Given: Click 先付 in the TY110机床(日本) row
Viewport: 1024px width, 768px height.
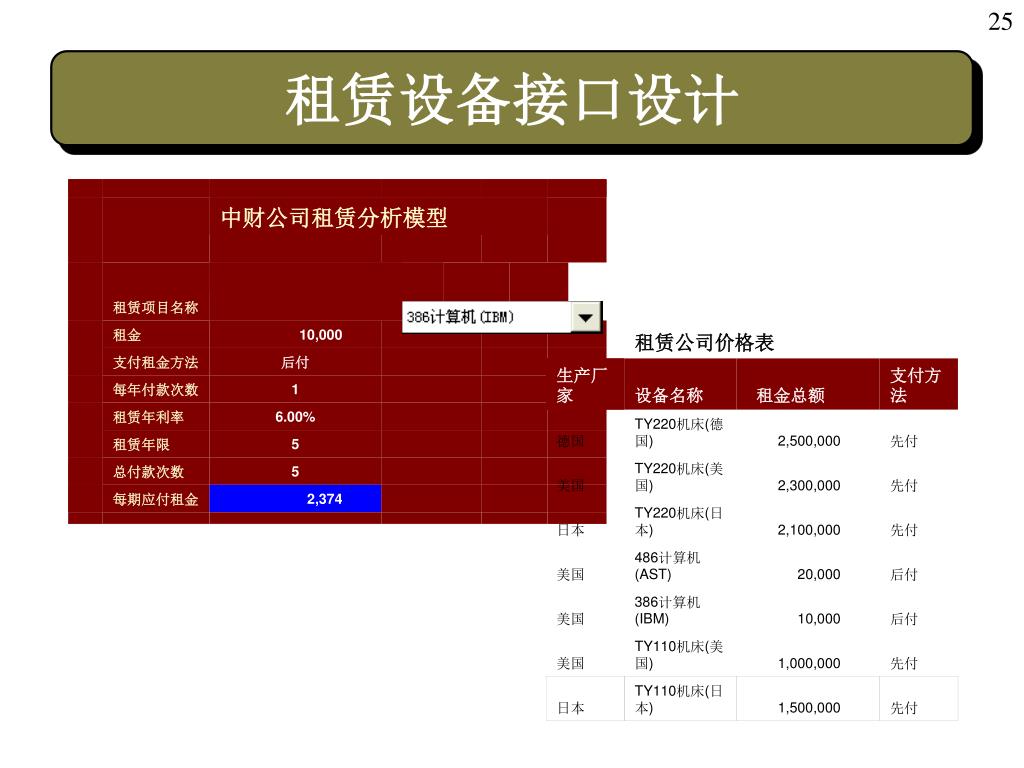Looking at the screenshot, I should (904, 708).
